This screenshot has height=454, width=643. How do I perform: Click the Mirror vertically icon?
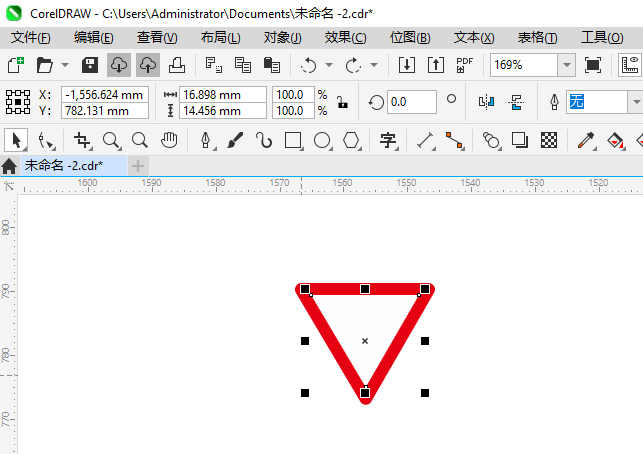point(516,102)
